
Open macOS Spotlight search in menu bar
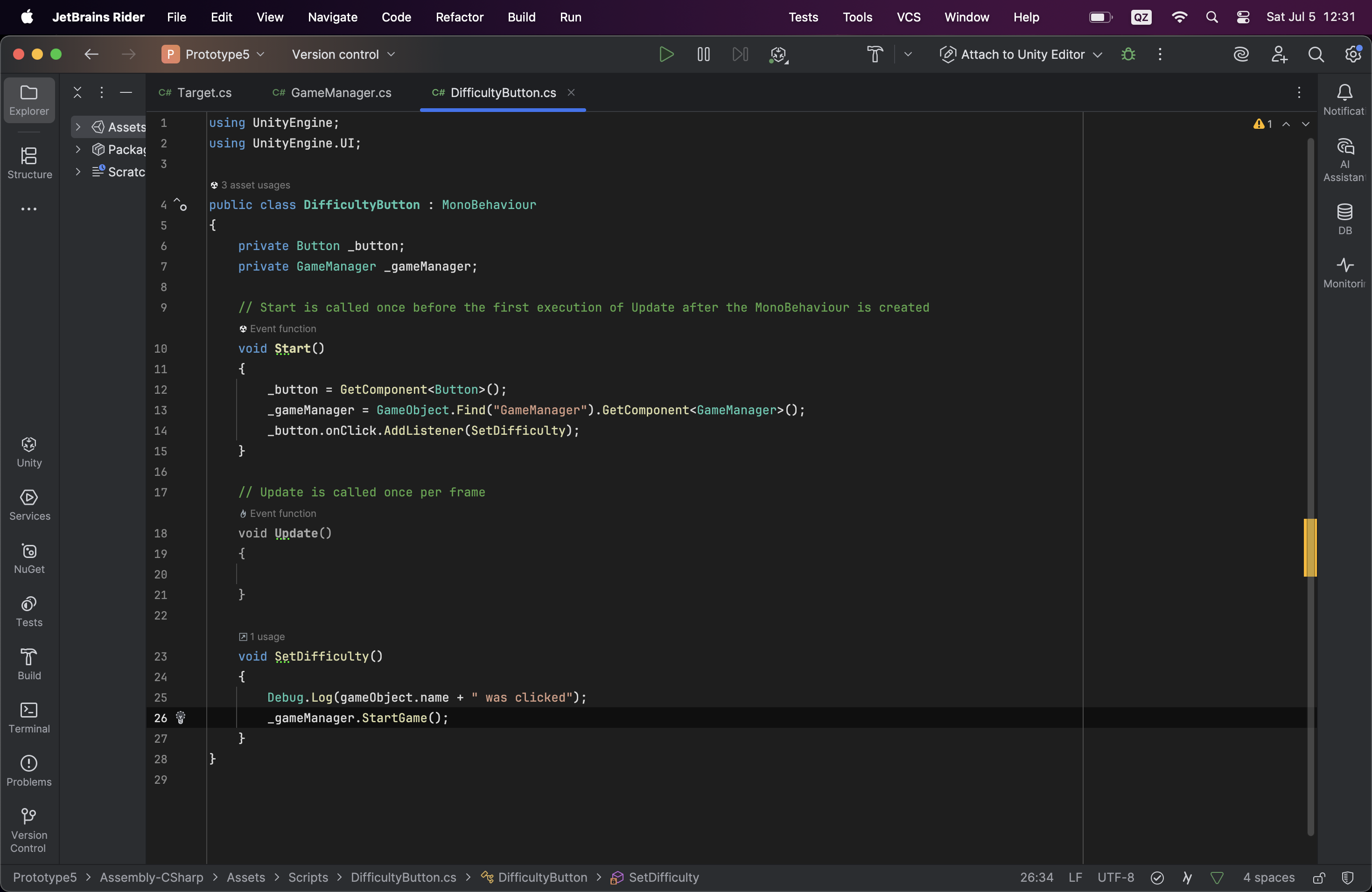tap(1212, 17)
